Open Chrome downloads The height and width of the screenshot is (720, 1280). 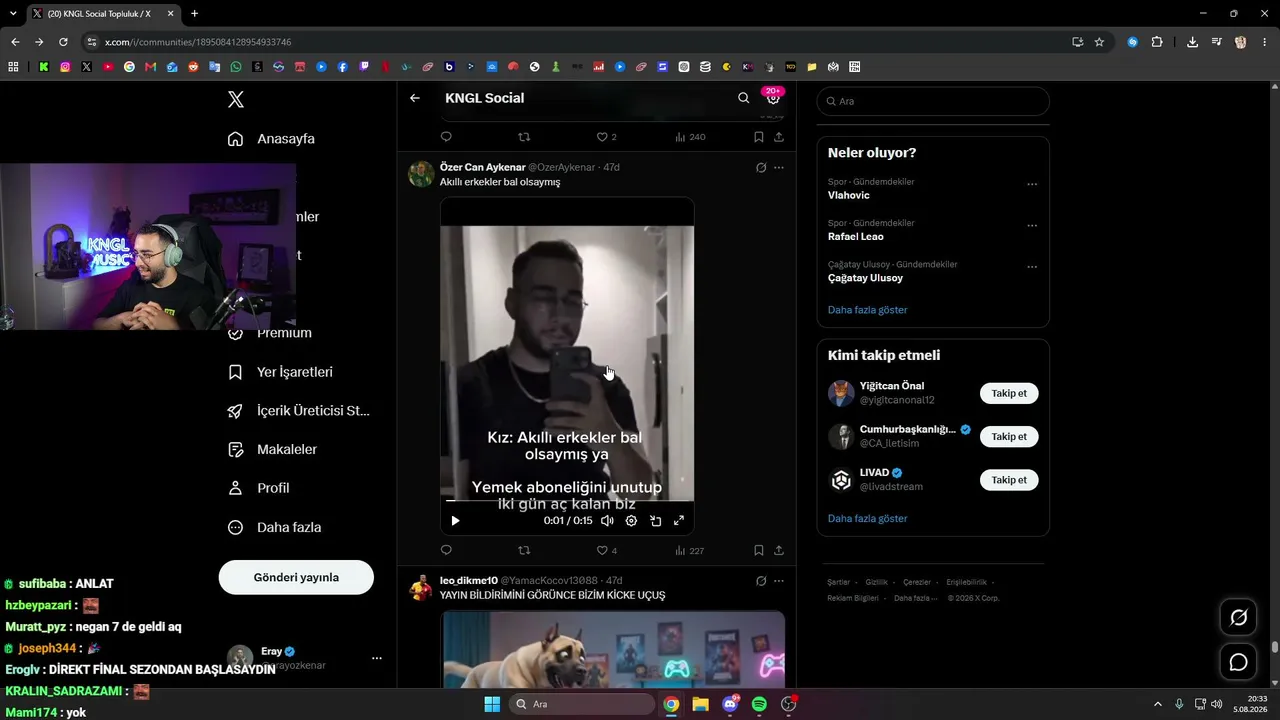pyautogui.click(x=1192, y=42)
